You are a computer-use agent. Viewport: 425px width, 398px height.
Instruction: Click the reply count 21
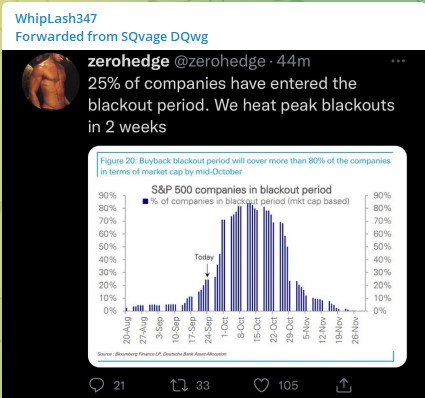pyautogui.click(x=119, y=386)
